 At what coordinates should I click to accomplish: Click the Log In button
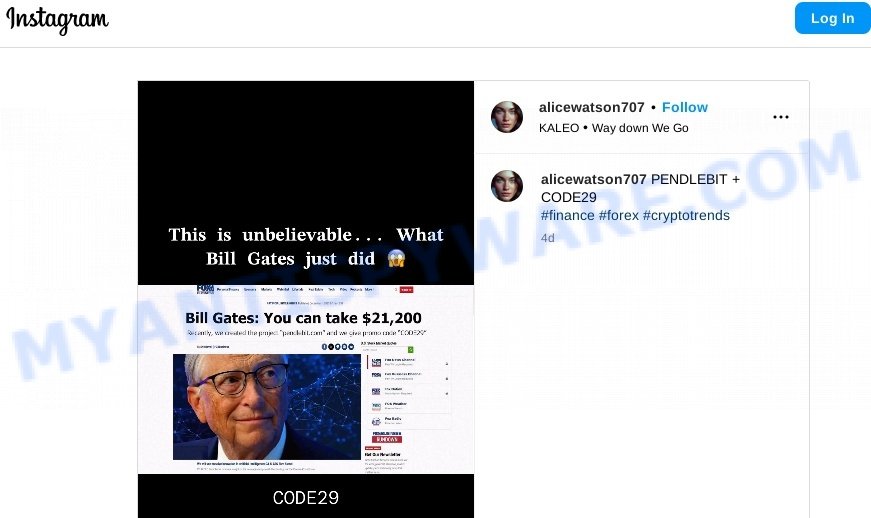coord(832,18)
